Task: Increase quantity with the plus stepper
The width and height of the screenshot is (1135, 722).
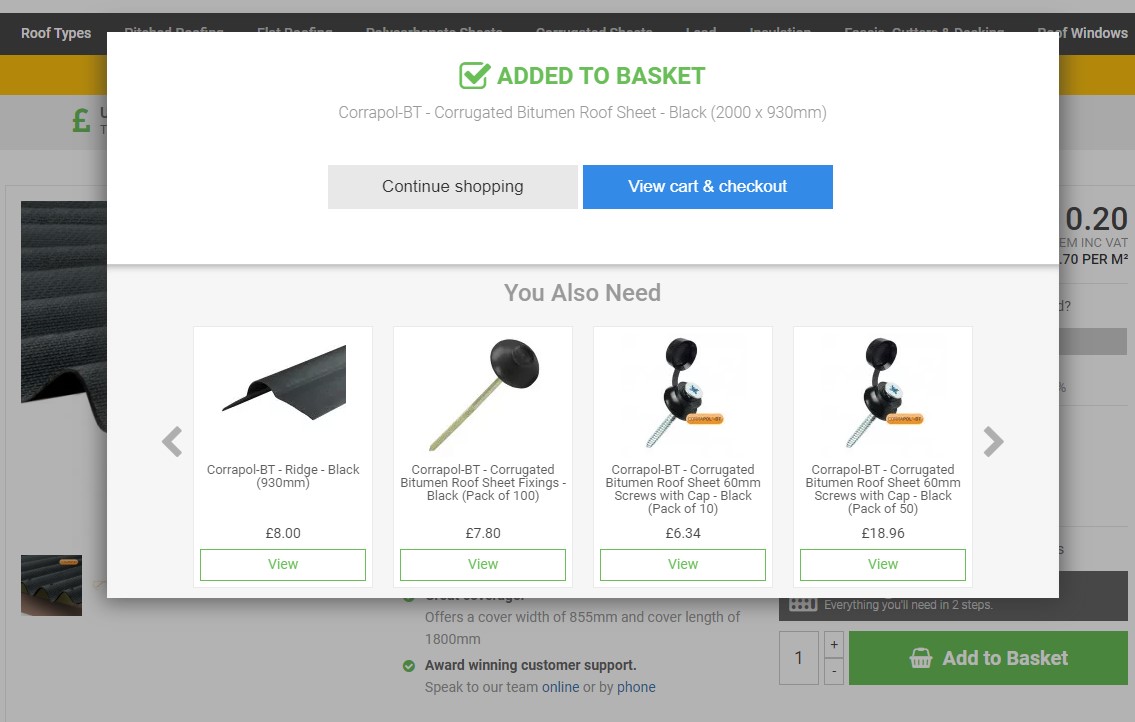Action: [x=834, y=645]
